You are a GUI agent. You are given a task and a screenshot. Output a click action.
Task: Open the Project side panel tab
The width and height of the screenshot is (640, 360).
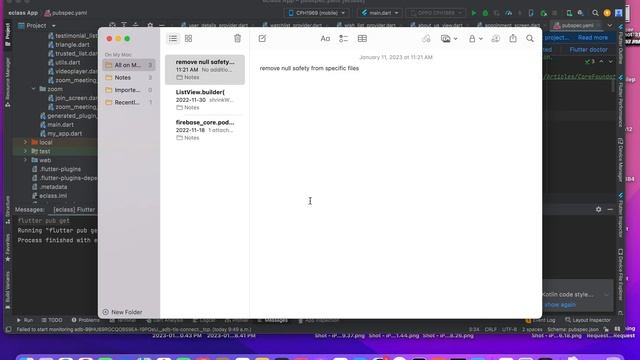[x=7, y=34]
